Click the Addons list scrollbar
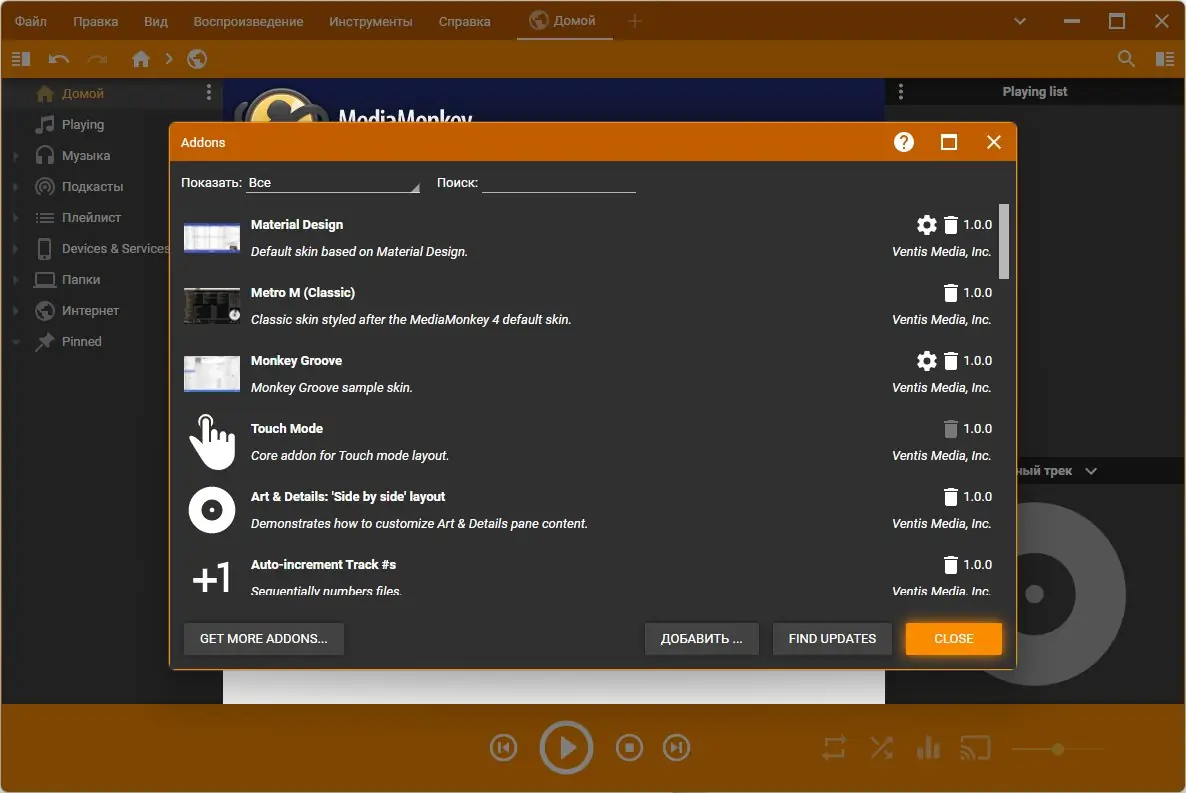Viewport: 1186px width, 793px height. pos(1004,241)
